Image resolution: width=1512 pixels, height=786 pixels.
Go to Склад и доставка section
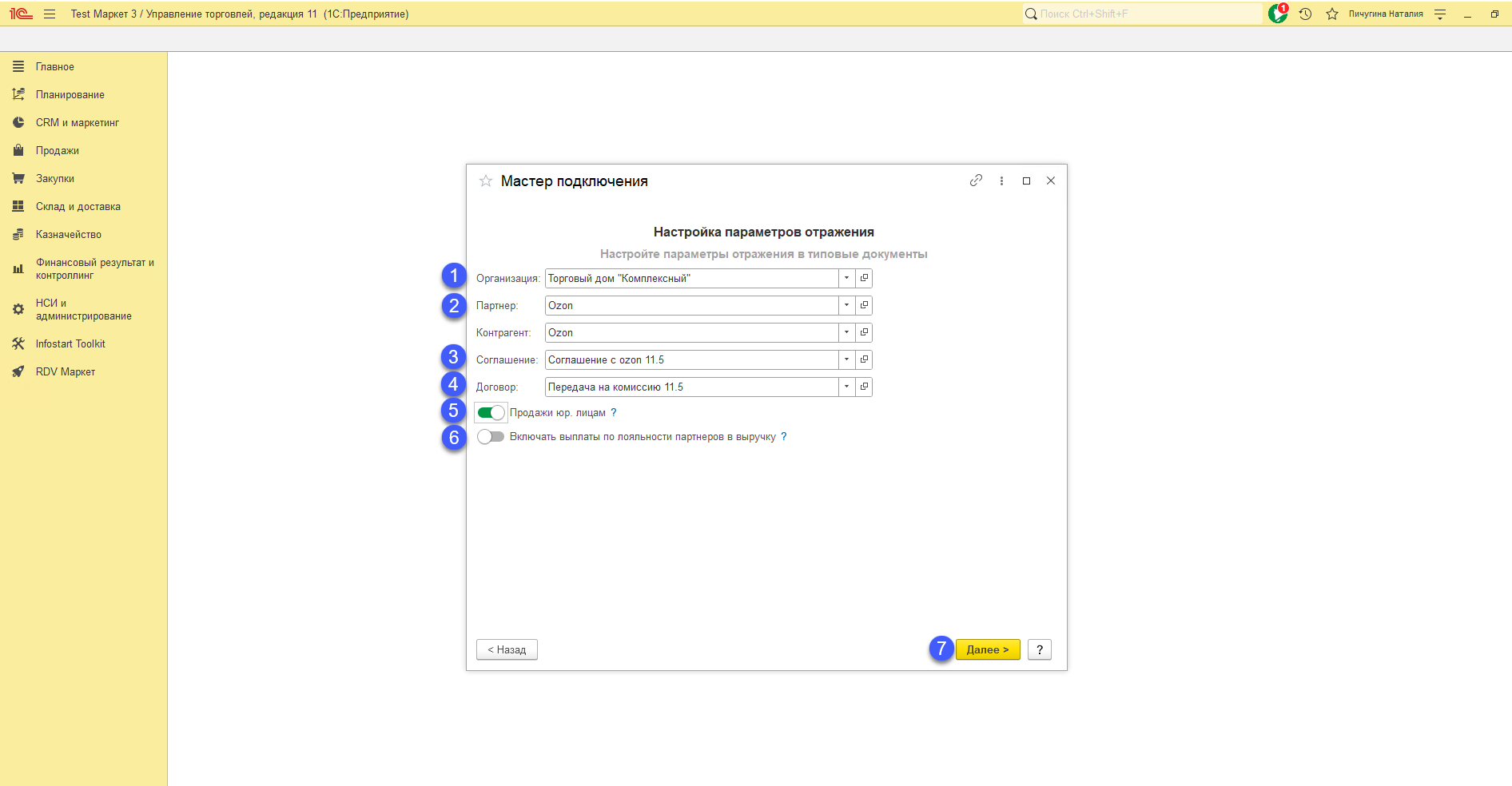coord(78,206)
